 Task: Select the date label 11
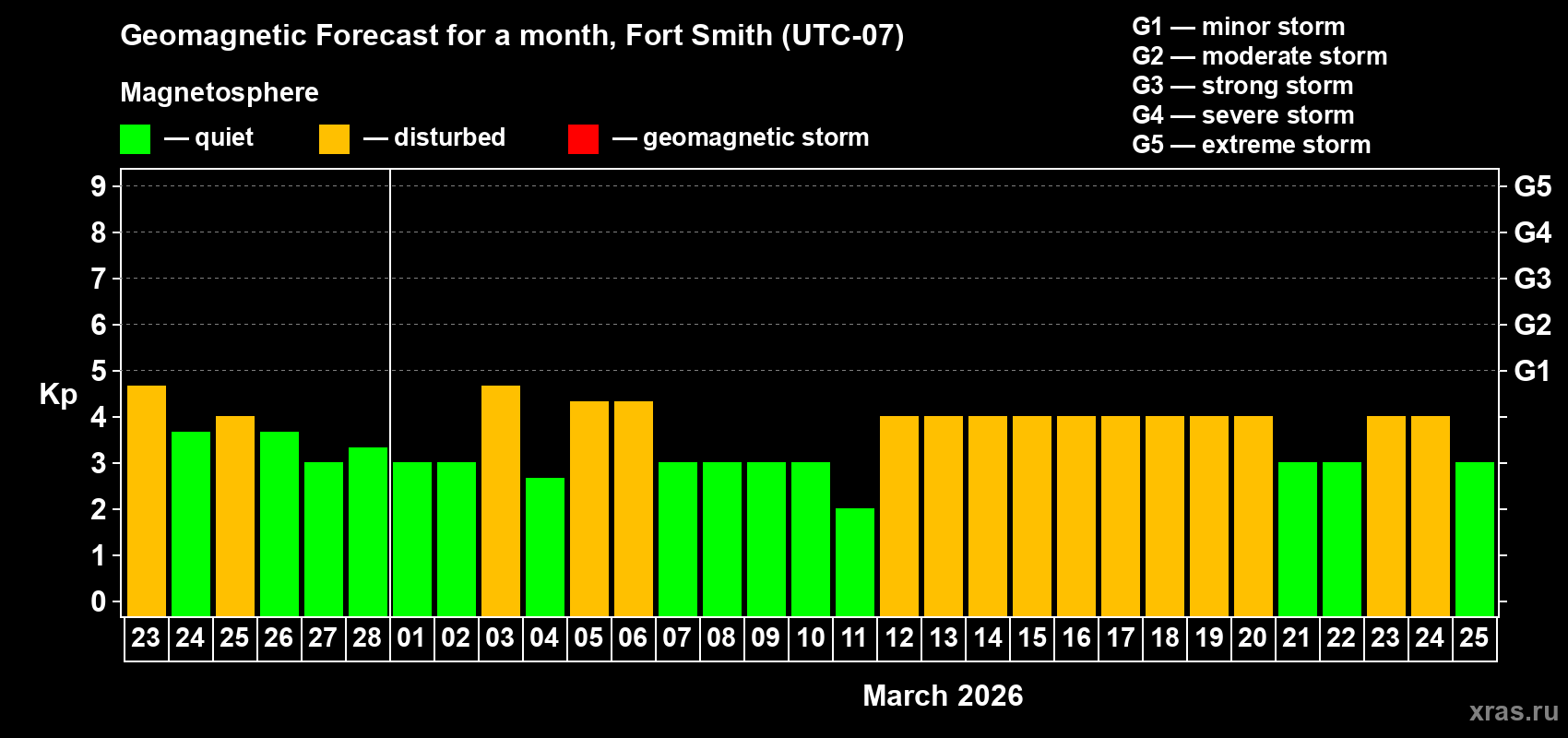[854, 638]
